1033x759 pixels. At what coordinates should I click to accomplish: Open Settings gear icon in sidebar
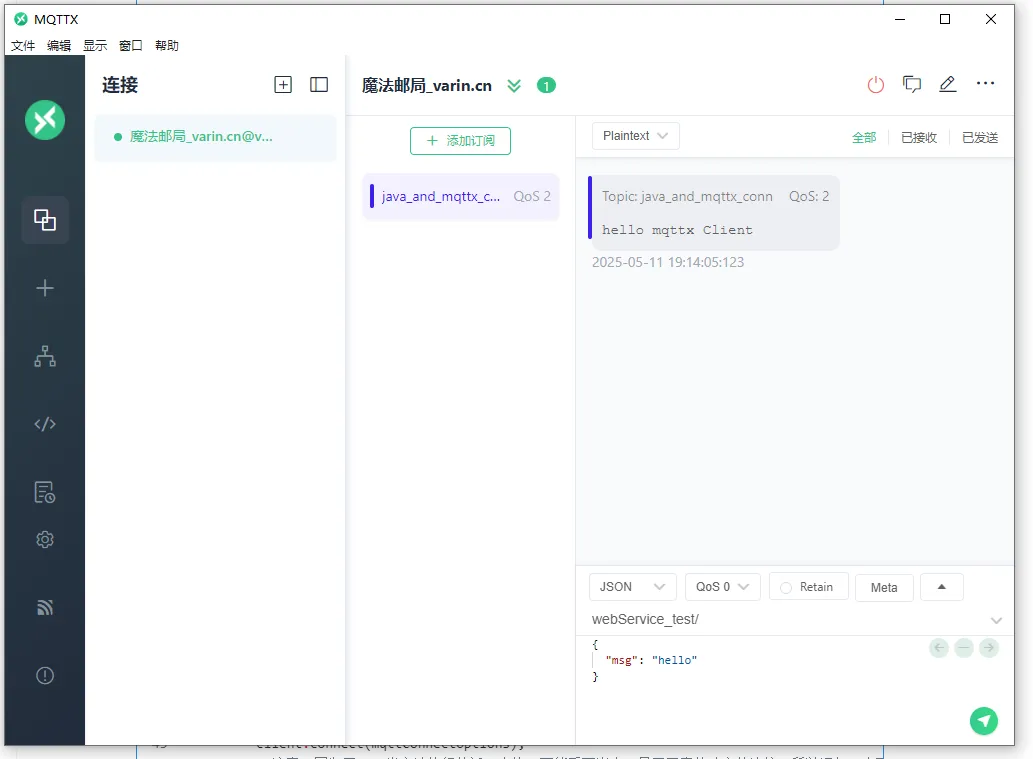pyautogui.click(x=45, y=540)
